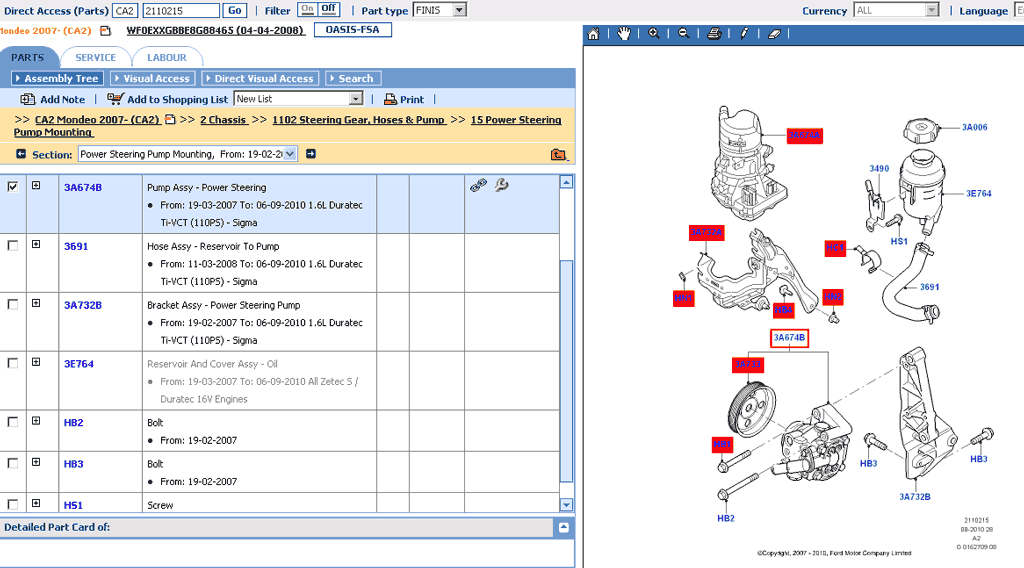Screen dimensions: 1024x568
Task: Click the vehicle icon in breadcrumb
Action: coord(170,119)
